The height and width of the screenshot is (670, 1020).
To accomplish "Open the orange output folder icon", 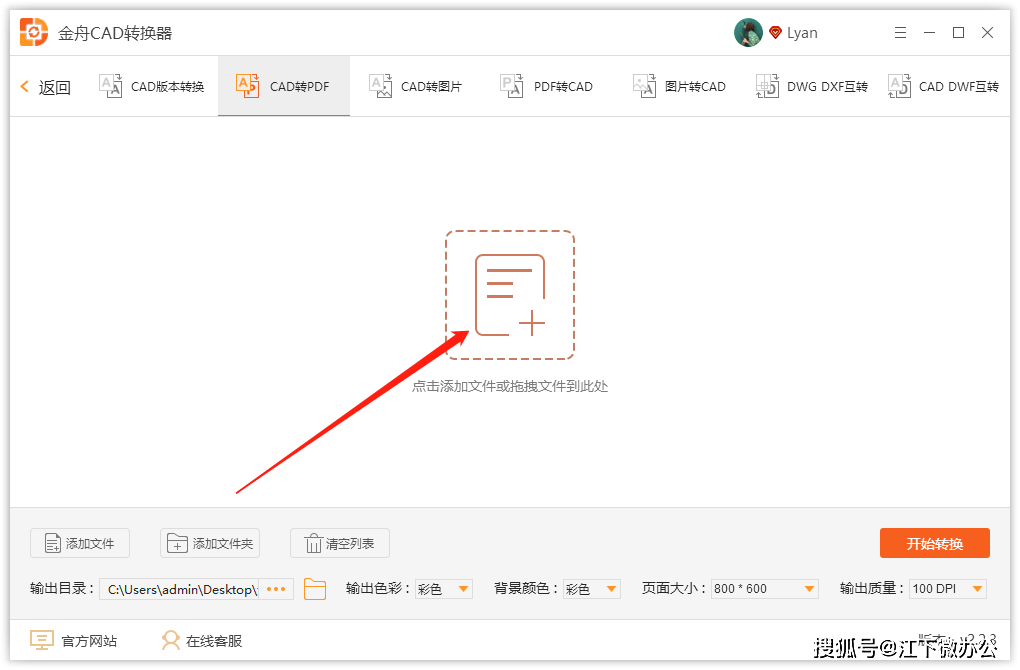I will tap(315, 589).
